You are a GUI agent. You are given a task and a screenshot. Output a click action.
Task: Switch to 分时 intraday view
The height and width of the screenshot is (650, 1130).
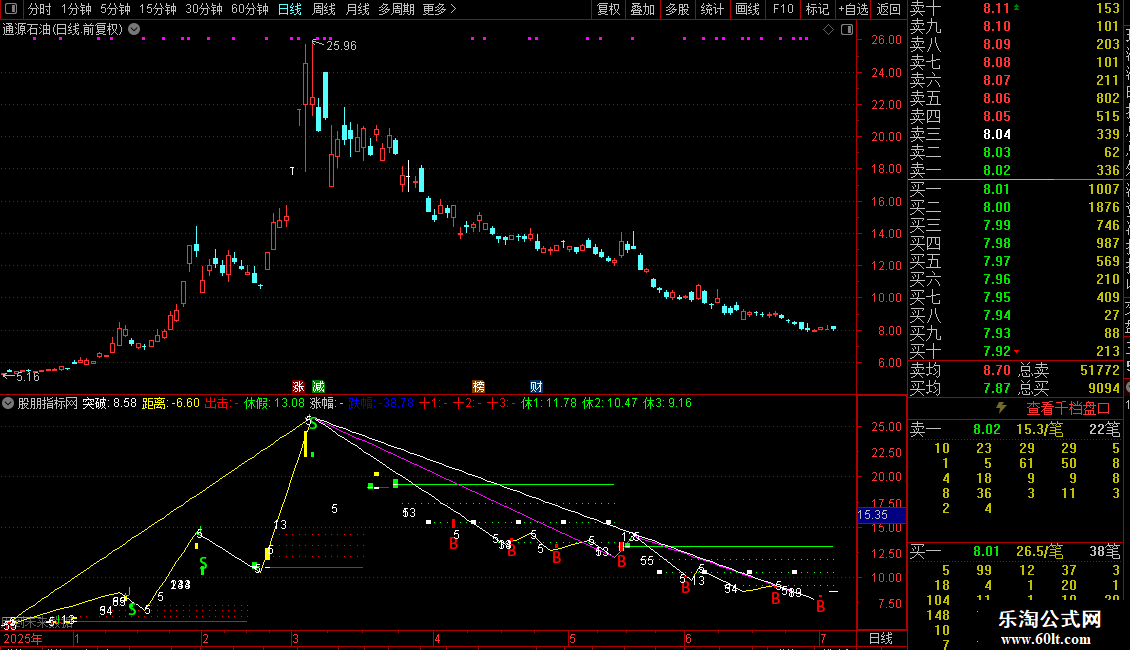pyautogui.click(x=40, y=9)
